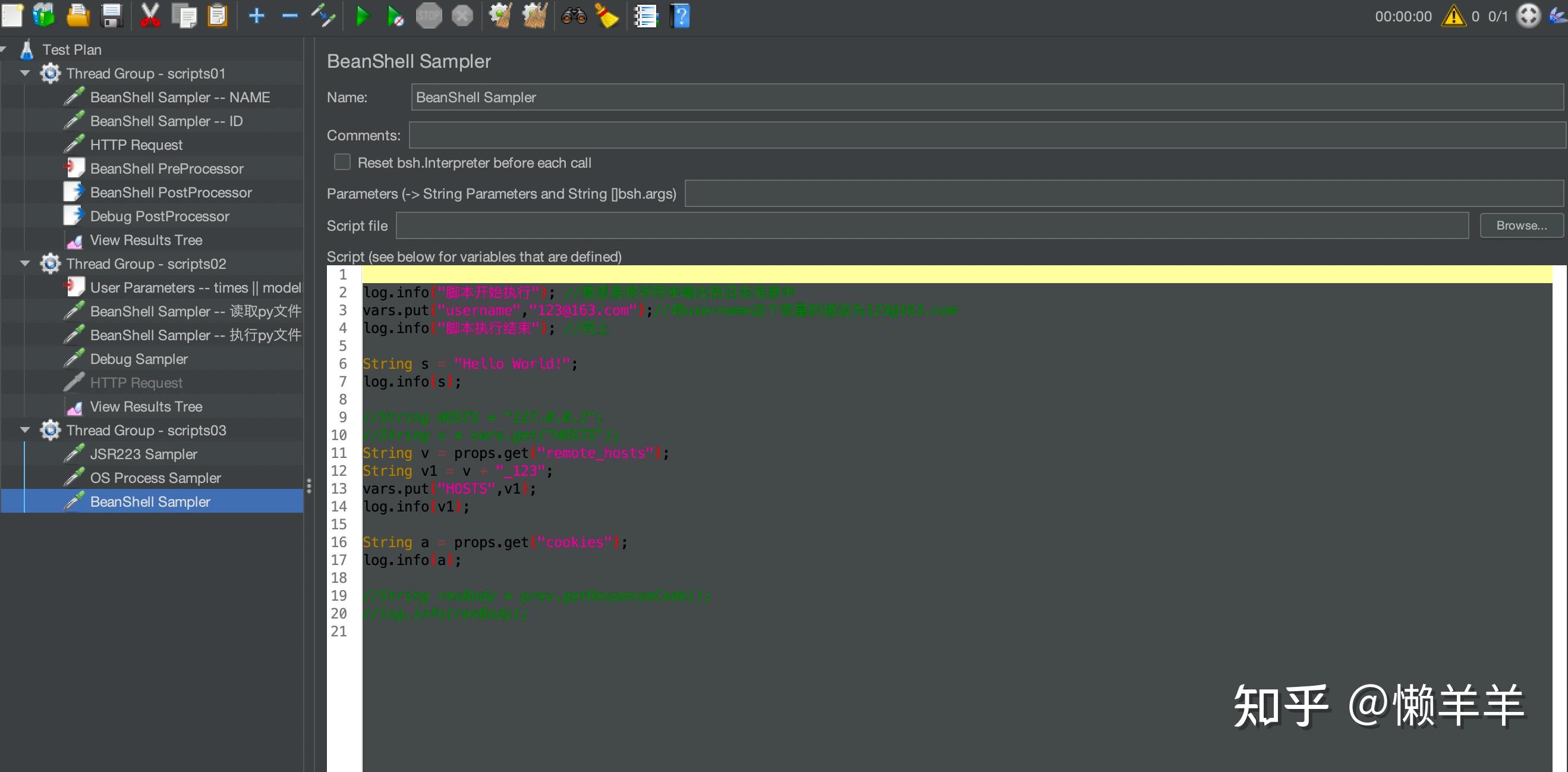
Task: Click the green Start run button
Action: click(x=362, y=16)
